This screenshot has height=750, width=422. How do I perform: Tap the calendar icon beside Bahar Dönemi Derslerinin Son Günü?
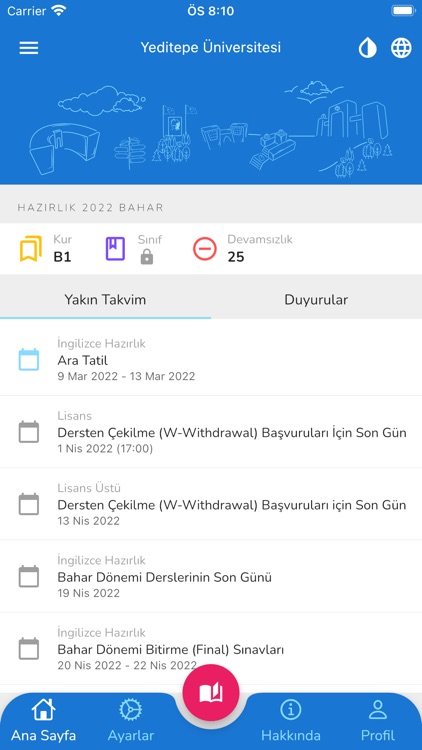[29, 576]
